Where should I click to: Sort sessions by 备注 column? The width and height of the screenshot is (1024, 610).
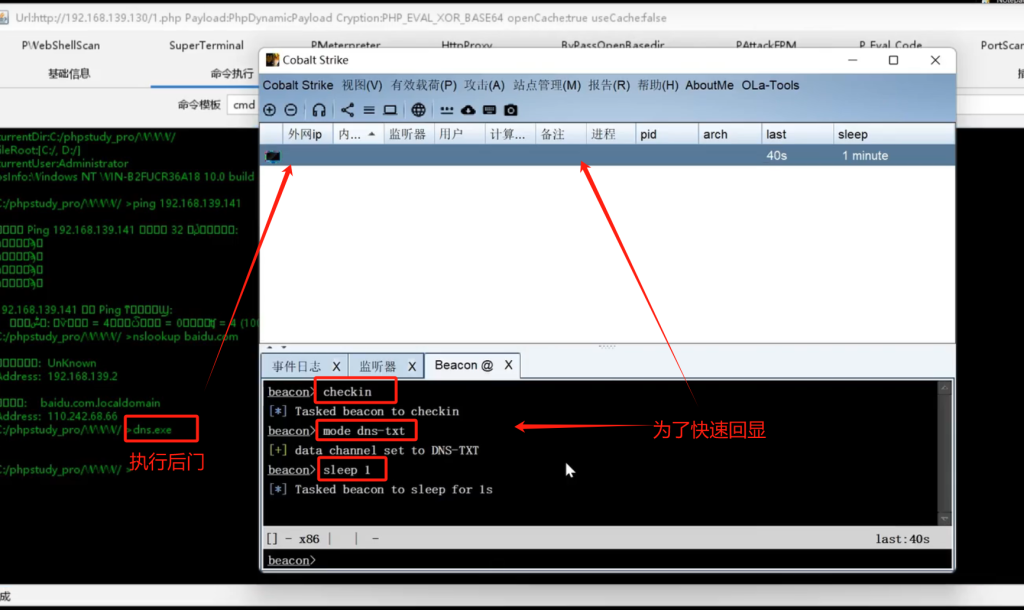click(560, 135)
